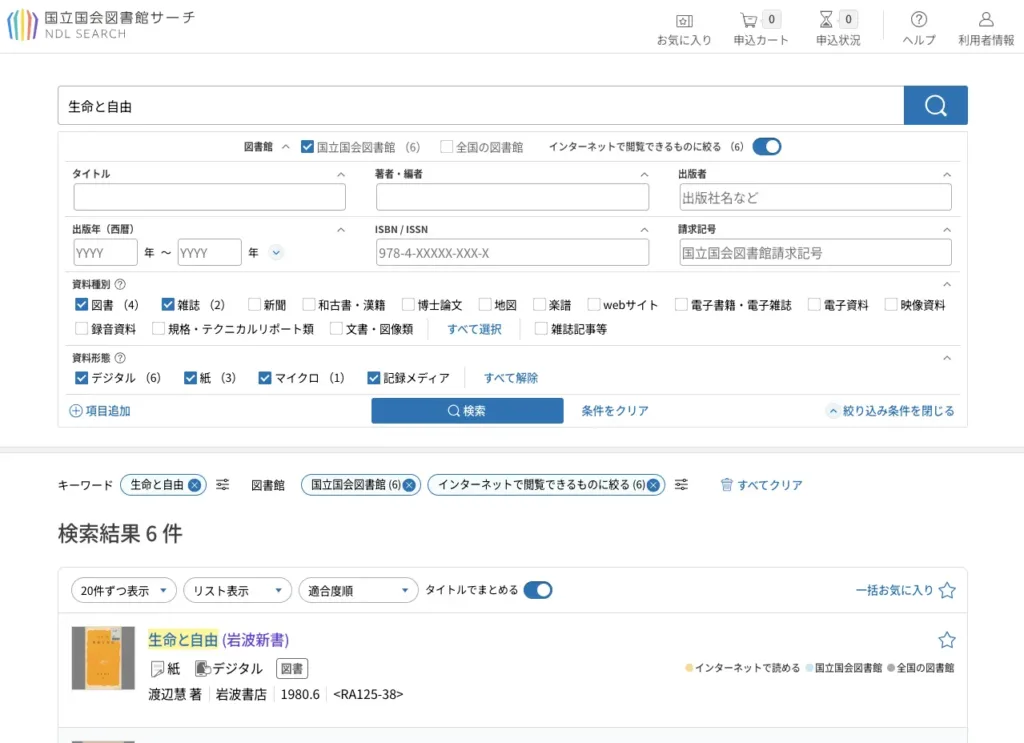
Task: Uncheck the 雑誌 material type checkbox
Action: pyautogui.click(x=168, y=305)
